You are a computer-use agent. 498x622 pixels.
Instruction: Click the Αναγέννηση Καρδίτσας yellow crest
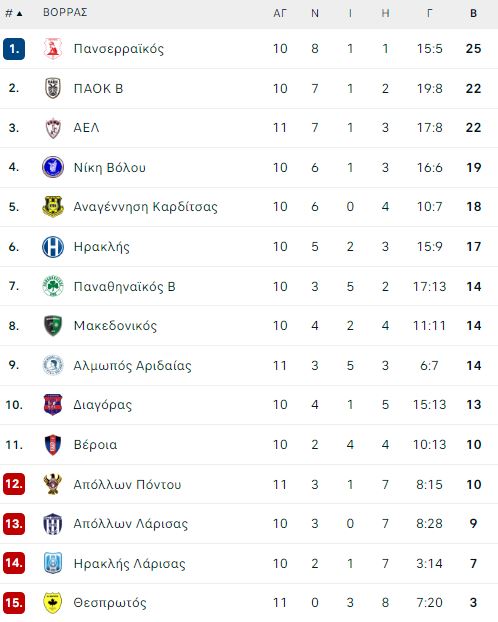(53, 207)
